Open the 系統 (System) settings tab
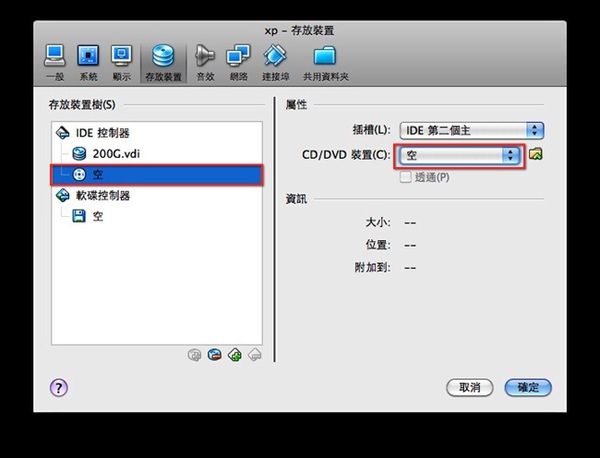600x458 pixels. point(88,63)
